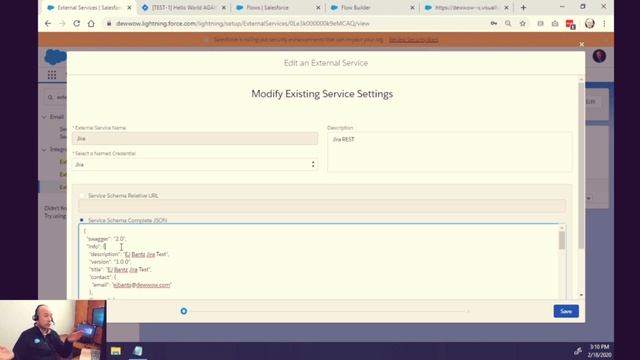
Task: Open the notepad app in taskbar
Action: (138, 351)
